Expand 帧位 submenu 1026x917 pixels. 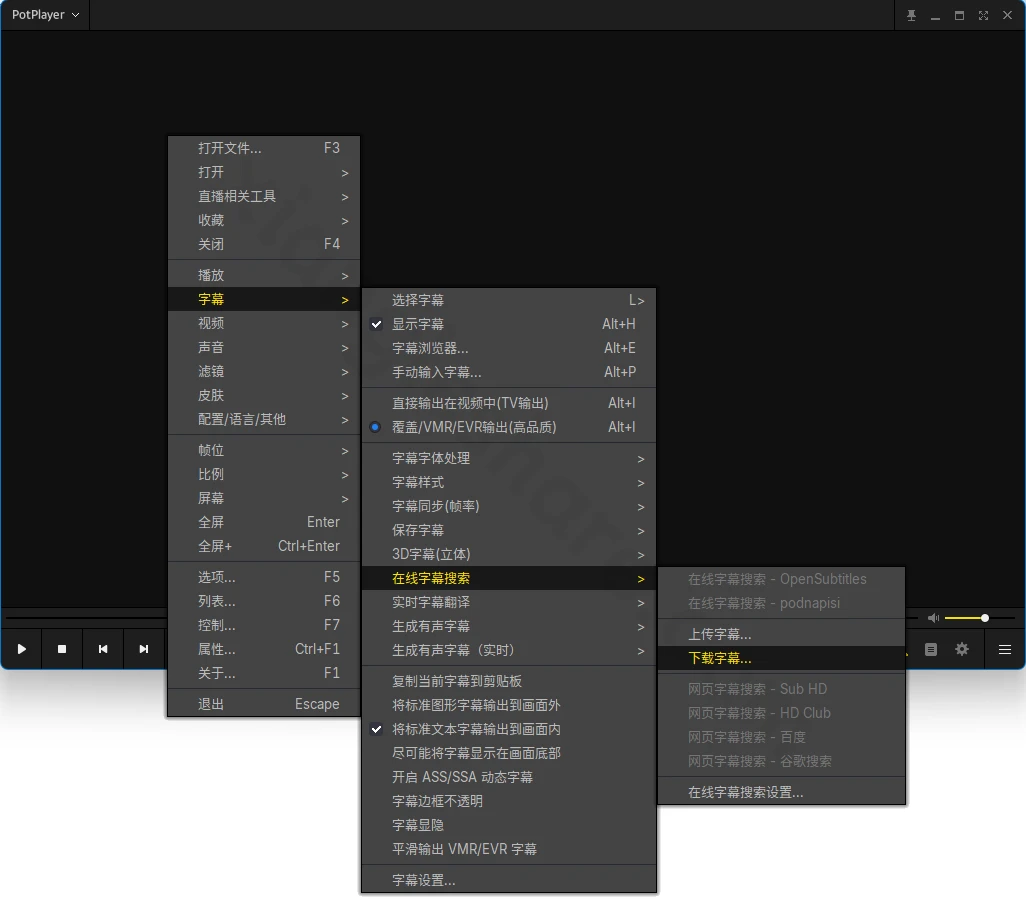coord(264,450)
